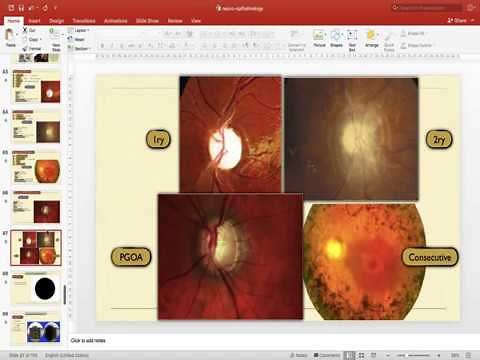
Task: Click the Reset slide button
Action: [76, 39]
